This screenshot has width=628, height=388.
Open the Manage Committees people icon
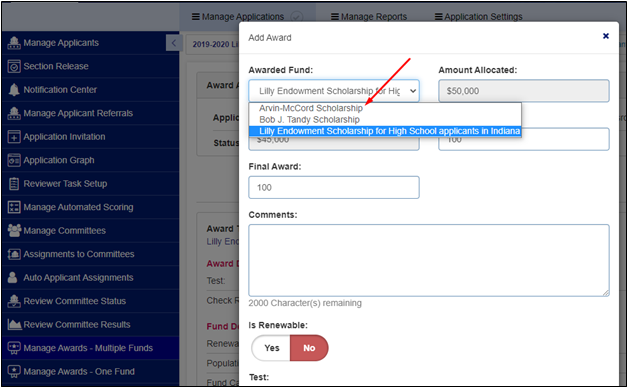coord(14,231)
